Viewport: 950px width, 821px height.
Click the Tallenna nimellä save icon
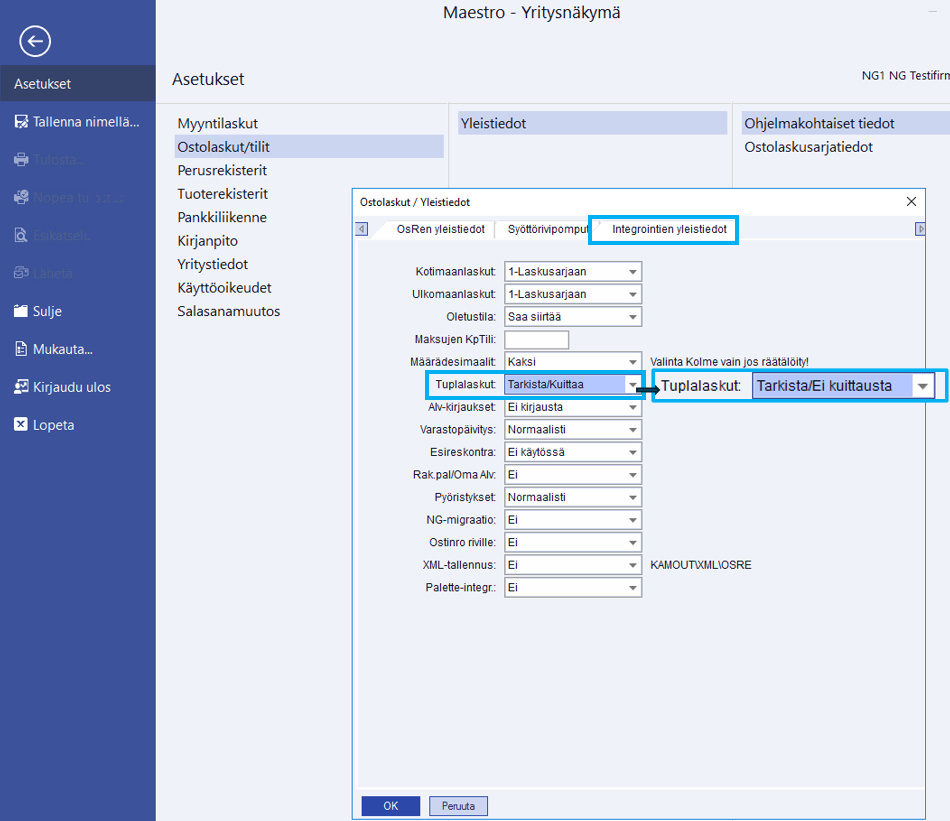coord(21,122)
